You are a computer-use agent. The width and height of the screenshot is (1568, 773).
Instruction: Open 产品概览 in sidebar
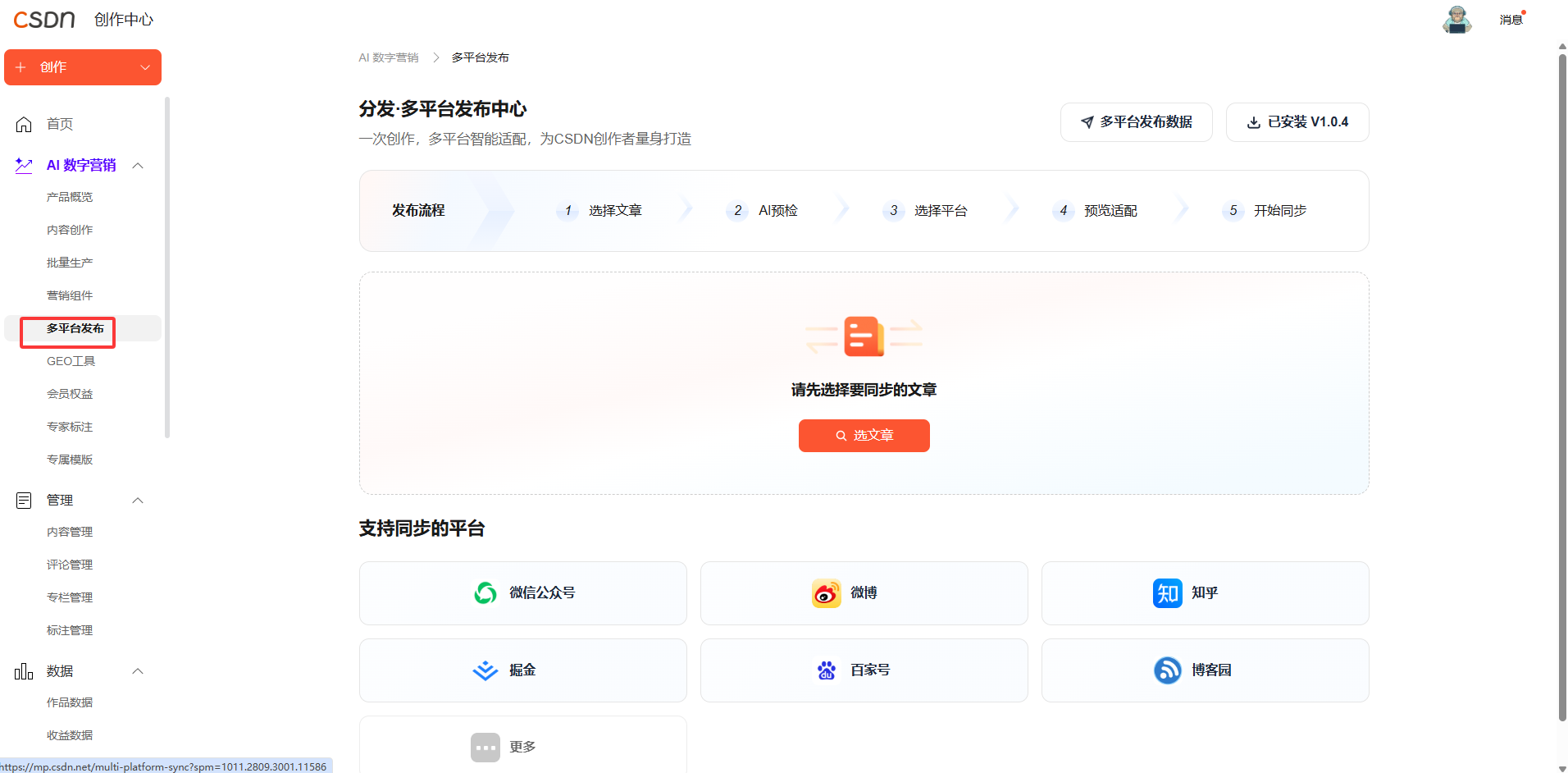tap(70, 197)
